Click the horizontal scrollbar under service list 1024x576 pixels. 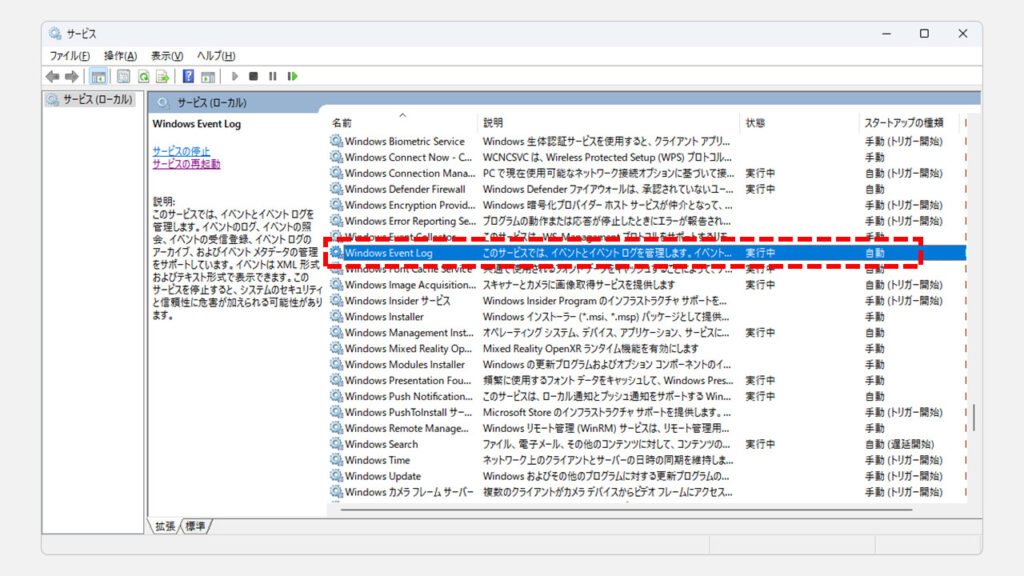[626, 509]
